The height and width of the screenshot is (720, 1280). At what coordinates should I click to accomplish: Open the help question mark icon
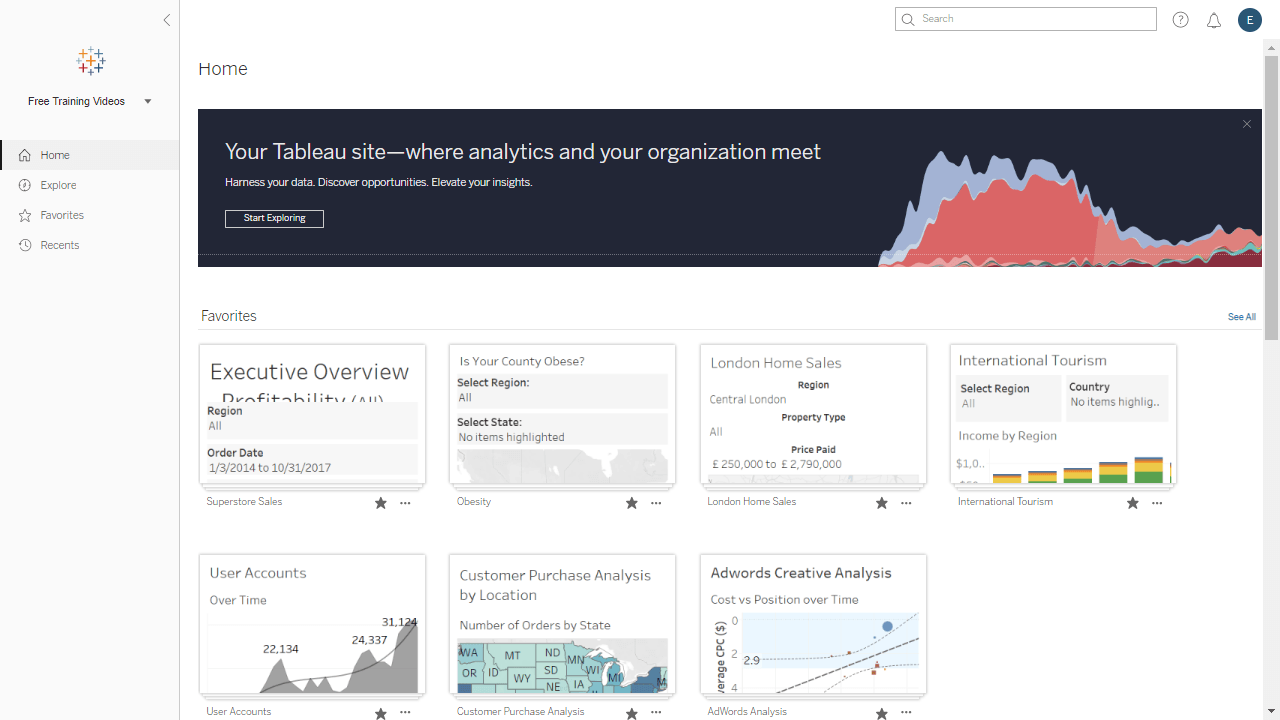point(1181,20)
